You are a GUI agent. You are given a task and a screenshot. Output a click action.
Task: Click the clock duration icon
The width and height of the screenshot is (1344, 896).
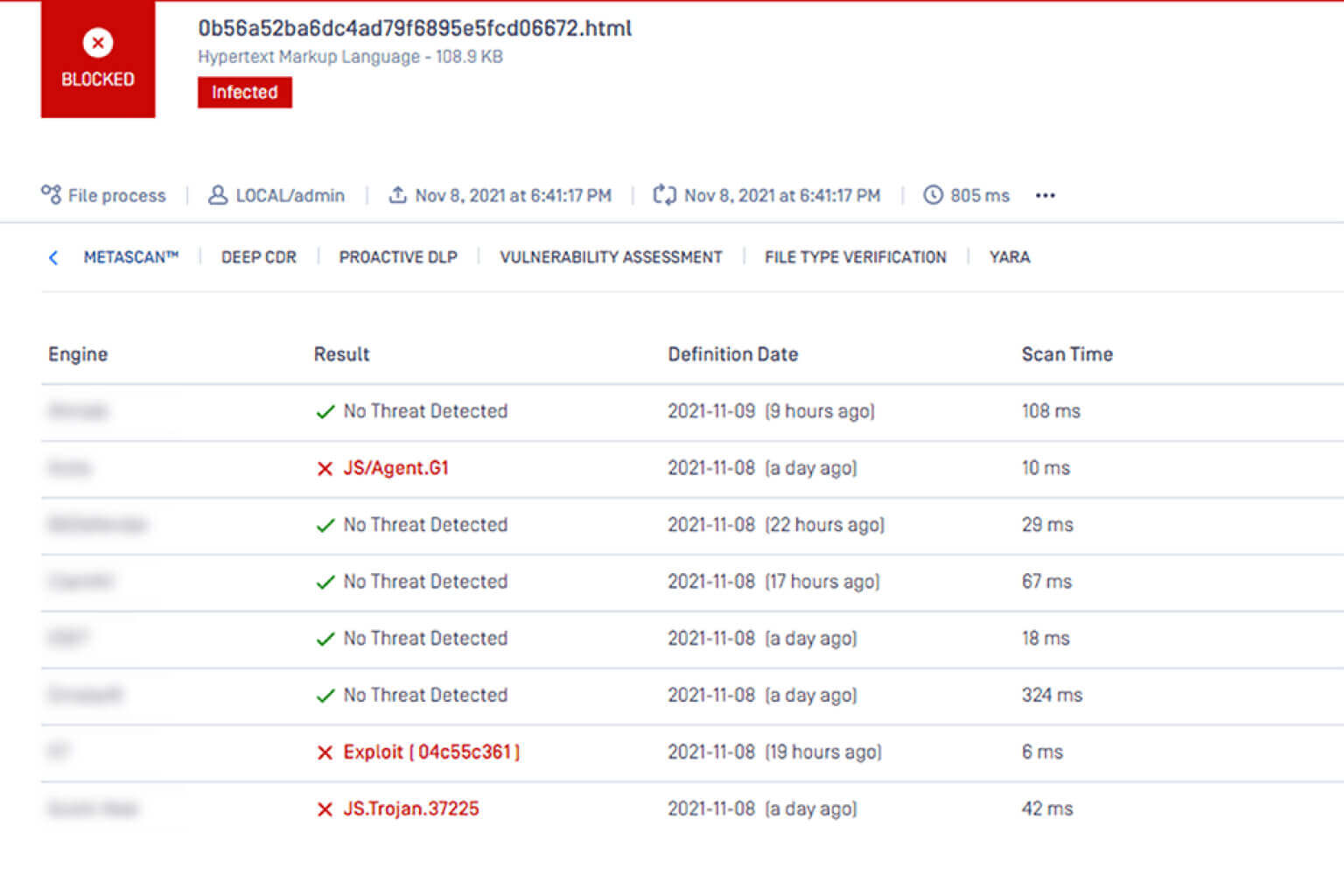point(933,194)
